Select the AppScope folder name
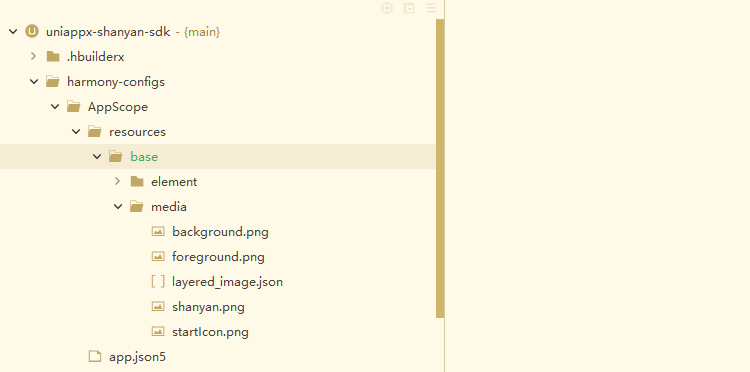Viewport: 750px width, 372px height. coord(118,107)
